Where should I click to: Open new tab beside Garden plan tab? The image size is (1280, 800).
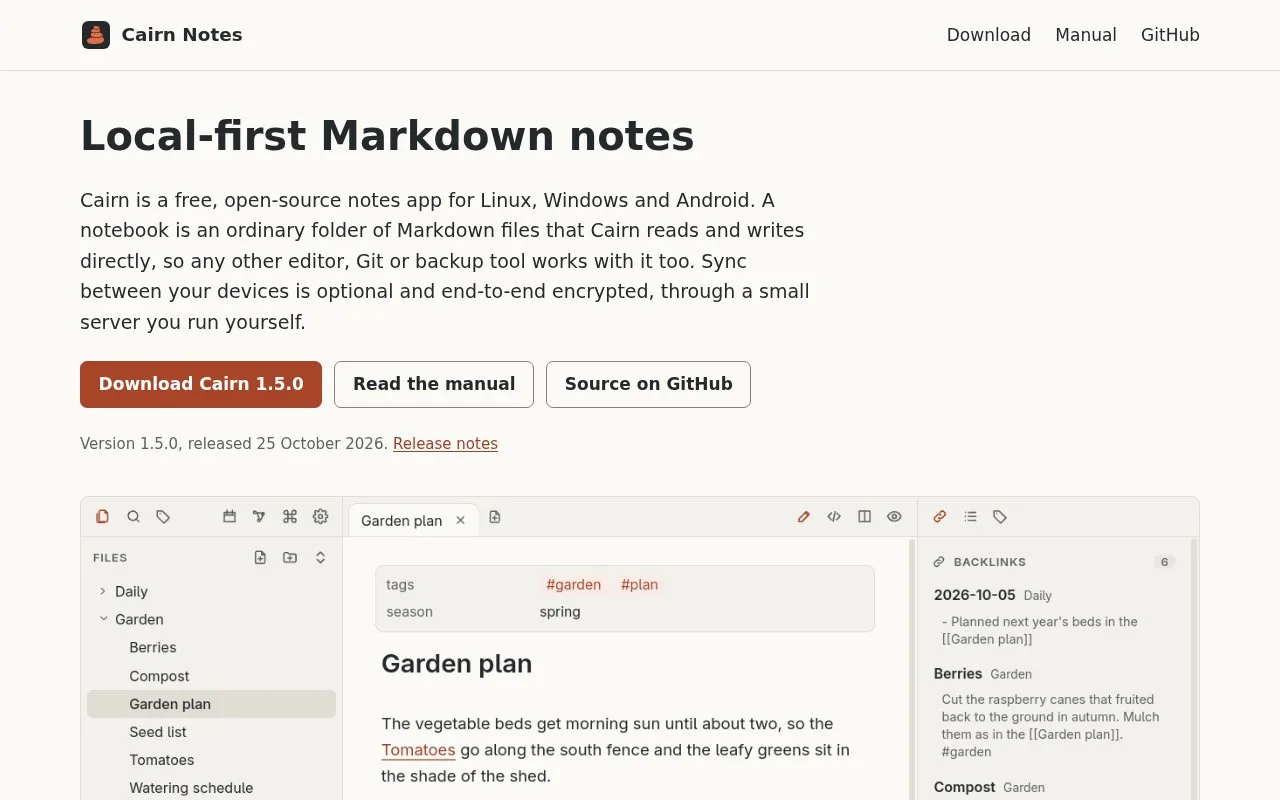(495, 517)
